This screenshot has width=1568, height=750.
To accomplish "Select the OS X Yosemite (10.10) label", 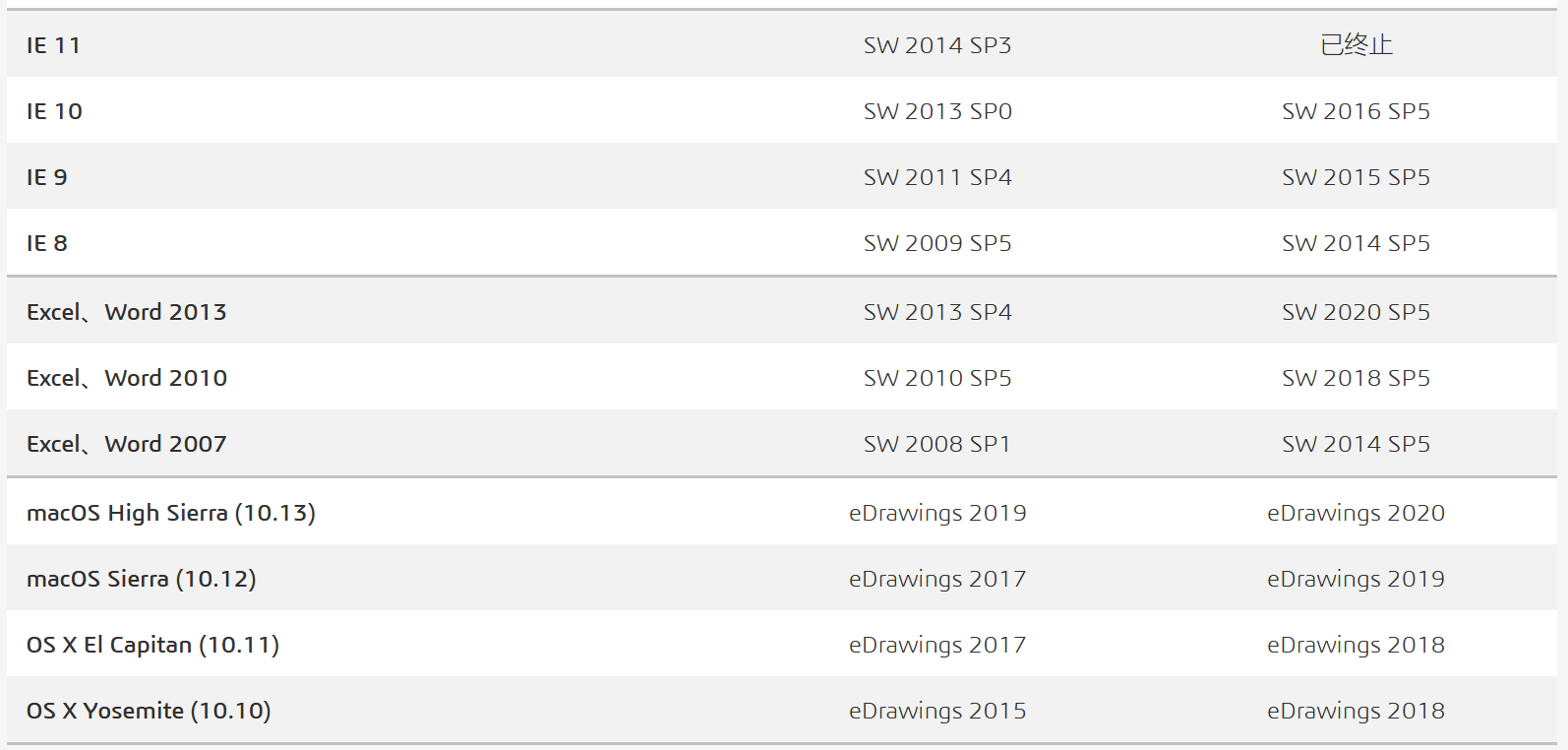I will [149, 711].
